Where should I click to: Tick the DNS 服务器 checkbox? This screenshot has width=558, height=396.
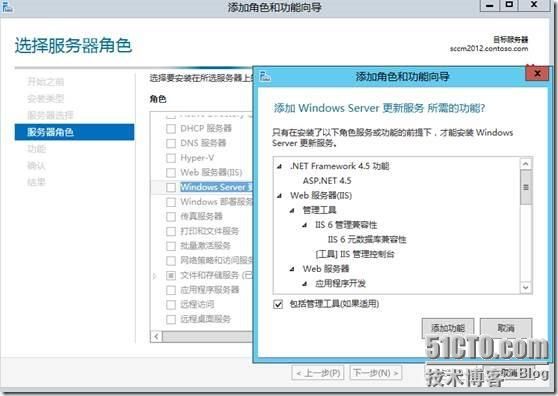(x=171, y=143)
